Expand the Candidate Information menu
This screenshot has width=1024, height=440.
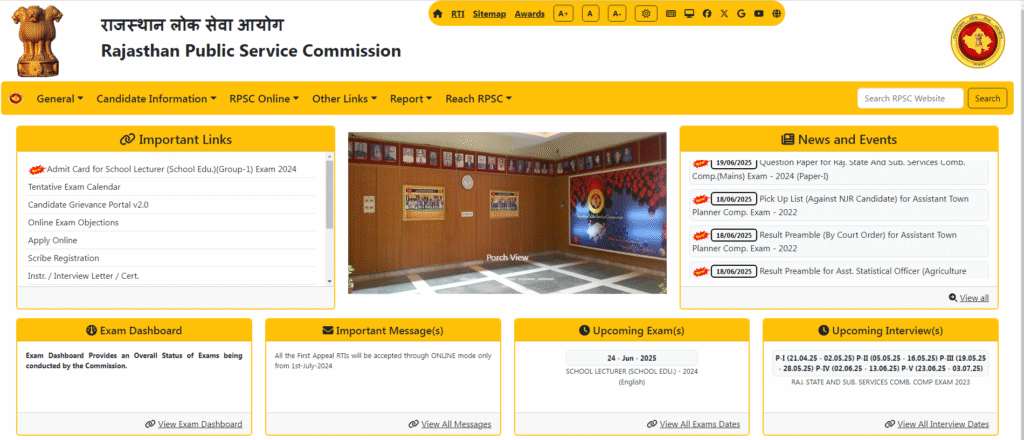(x=156, y=99)
